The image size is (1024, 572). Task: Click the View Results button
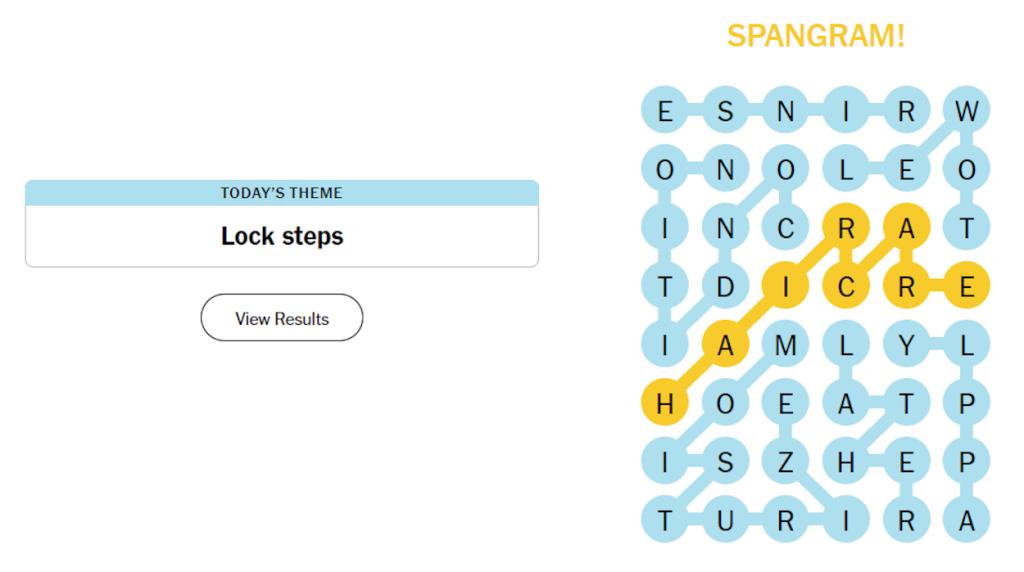(x=281, y=318)
